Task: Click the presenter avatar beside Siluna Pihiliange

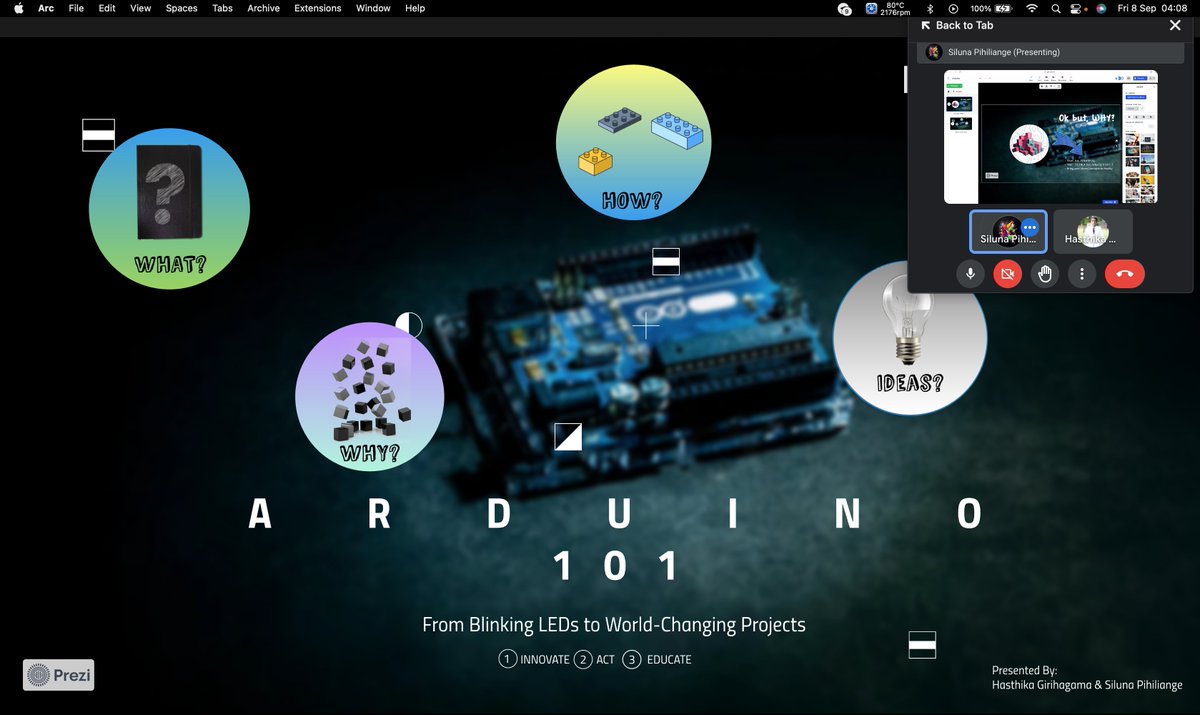Action: (x=934, y=52)
